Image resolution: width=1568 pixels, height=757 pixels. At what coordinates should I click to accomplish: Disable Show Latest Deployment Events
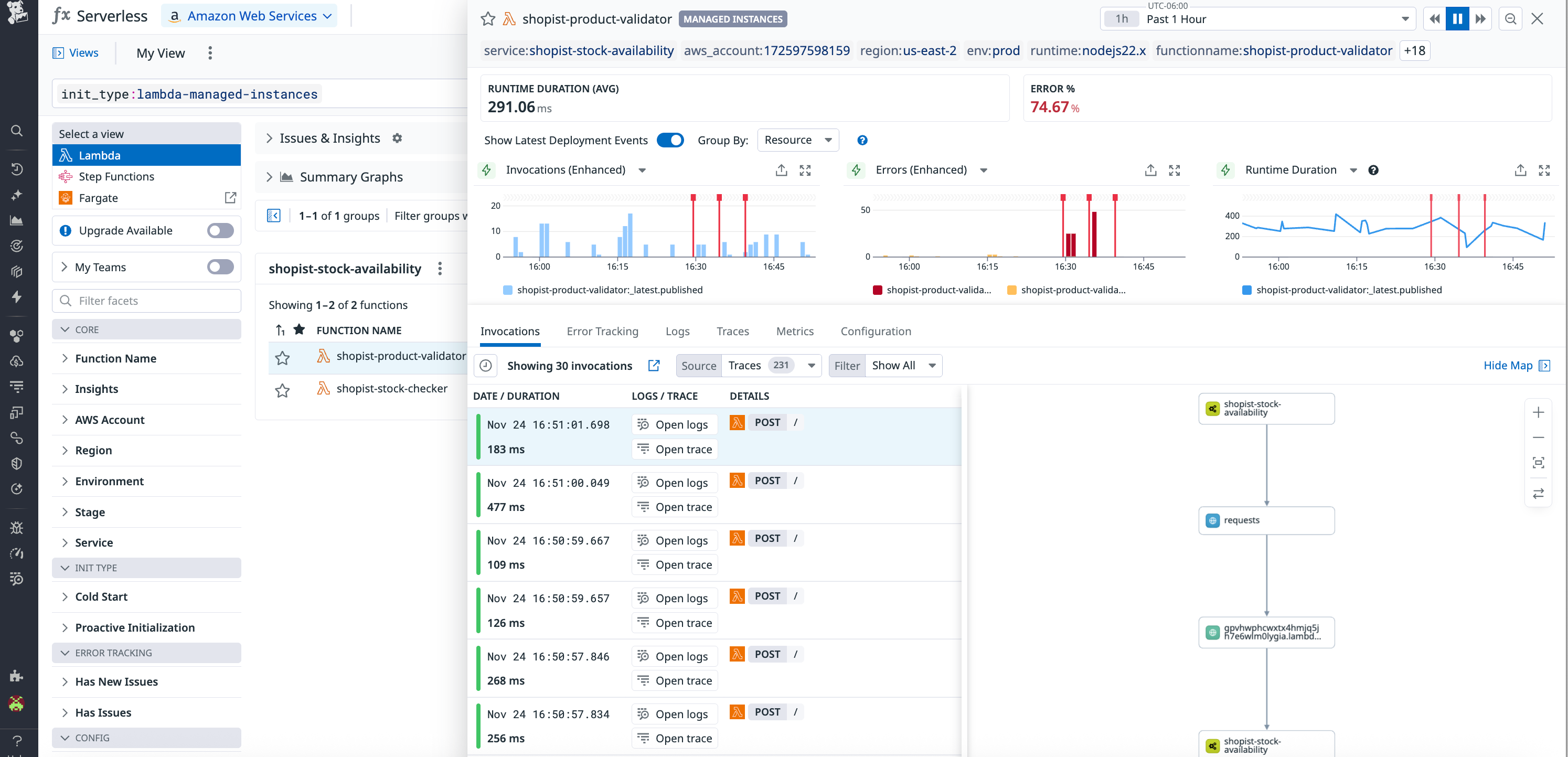(670, 140)
